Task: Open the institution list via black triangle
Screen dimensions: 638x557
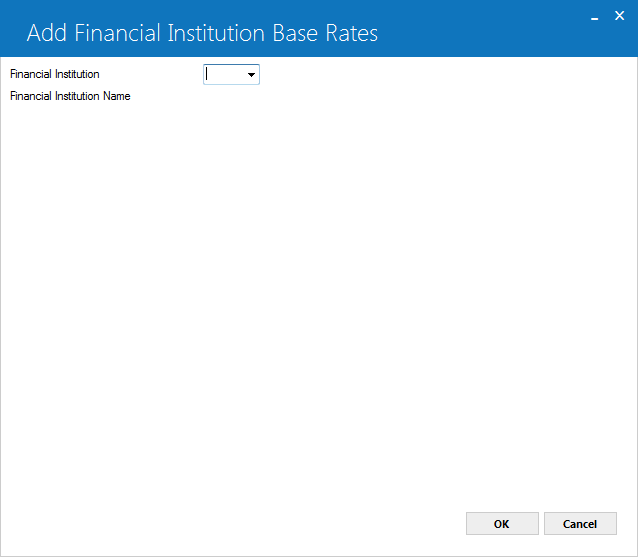Action: coord(251,75)
